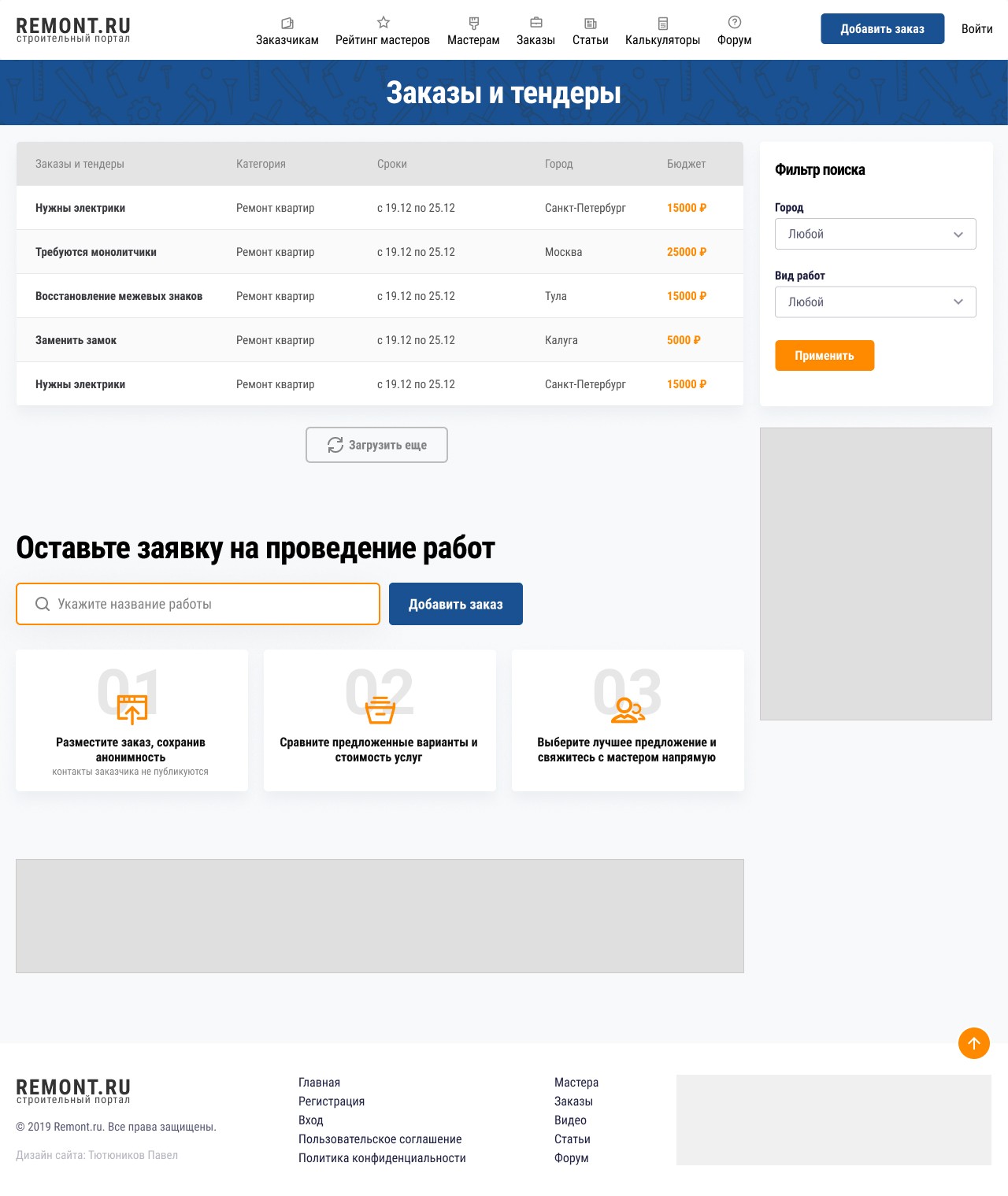Click the paint brush icon above Мастерам
Viewport: 1008px width, 1196px height.
(x=473, y=23)
